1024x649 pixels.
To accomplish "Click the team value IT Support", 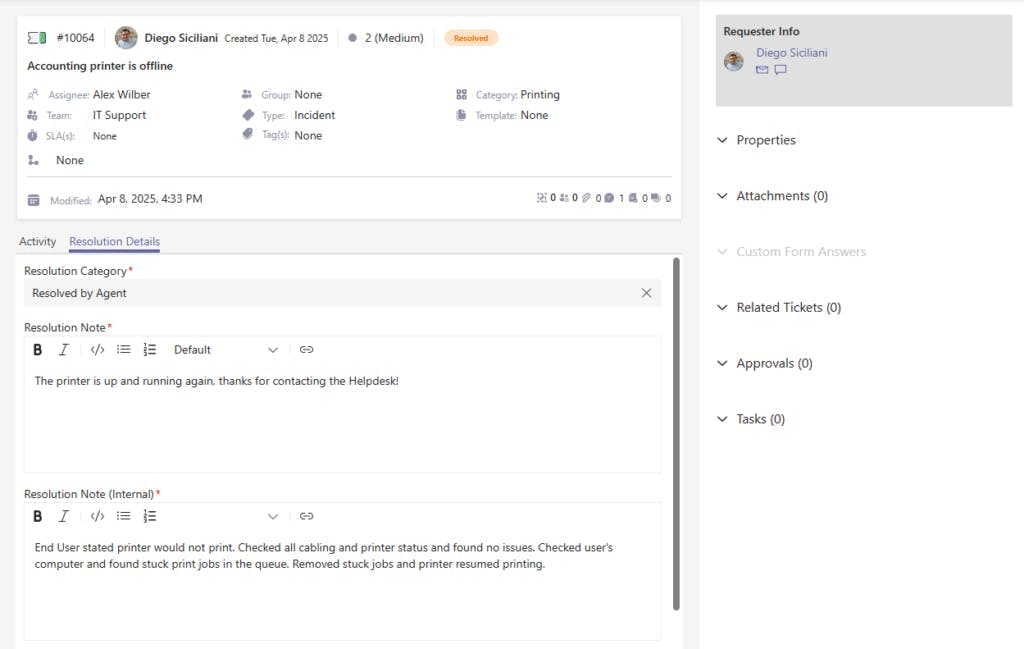I will click(x=120, y=115).
